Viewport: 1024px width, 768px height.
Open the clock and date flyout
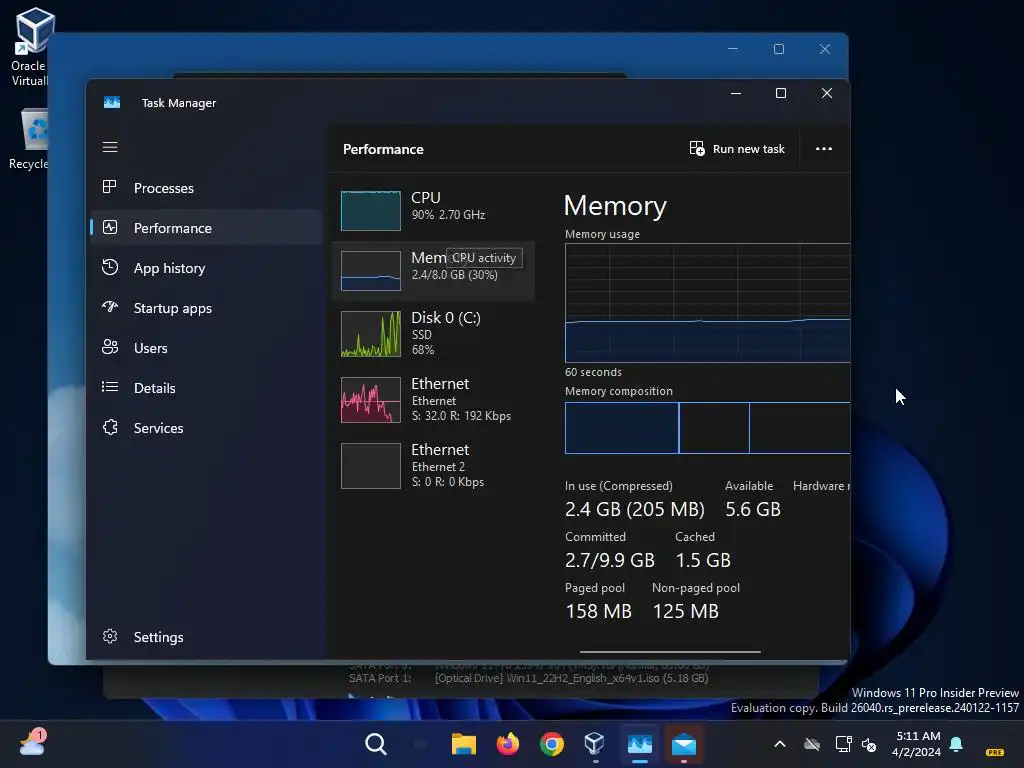pyautogui.click(x=916, y=744)
